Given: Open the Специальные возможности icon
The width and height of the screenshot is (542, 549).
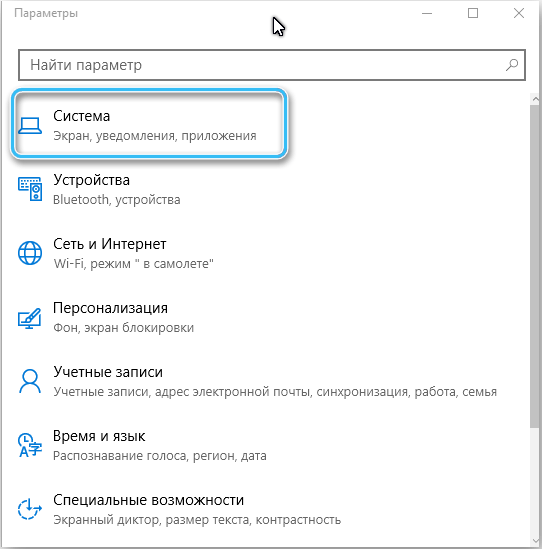Looking at the screenshot, I should click(30, 509).
